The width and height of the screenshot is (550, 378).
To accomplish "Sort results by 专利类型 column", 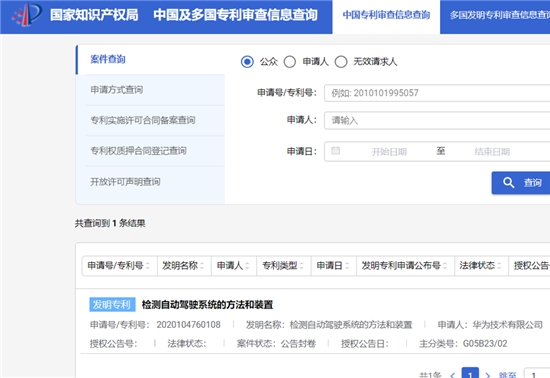I will (x=283, y=266).
